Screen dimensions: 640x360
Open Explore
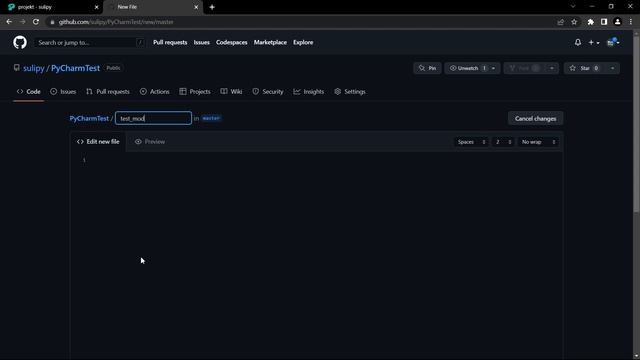[303, 42]
